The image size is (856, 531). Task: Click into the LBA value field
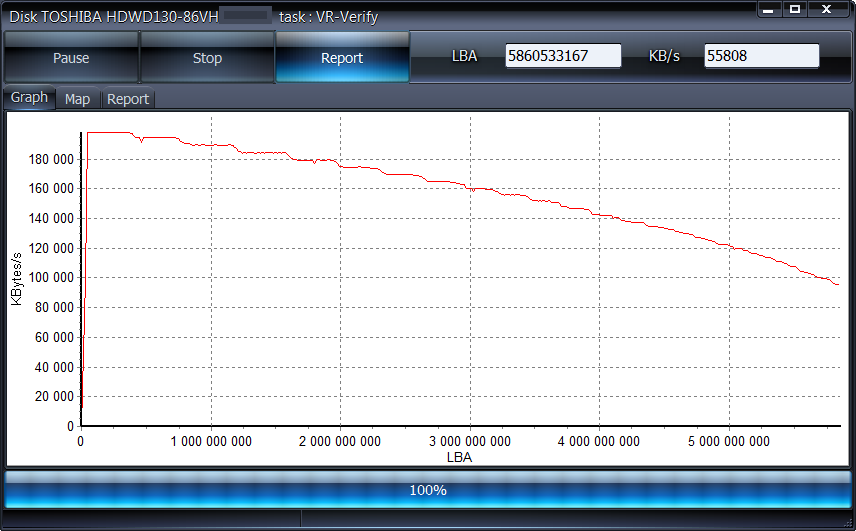tap(563, 56)
